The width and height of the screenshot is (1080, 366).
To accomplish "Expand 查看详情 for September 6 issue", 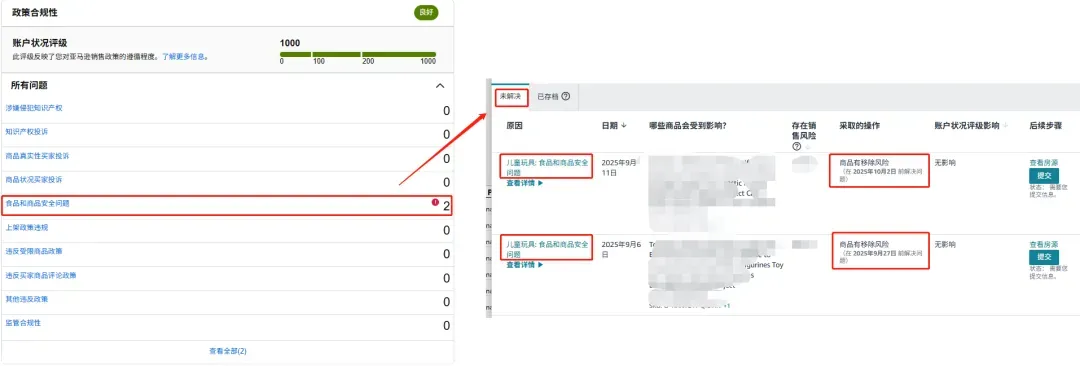I will tap(525, 265).
